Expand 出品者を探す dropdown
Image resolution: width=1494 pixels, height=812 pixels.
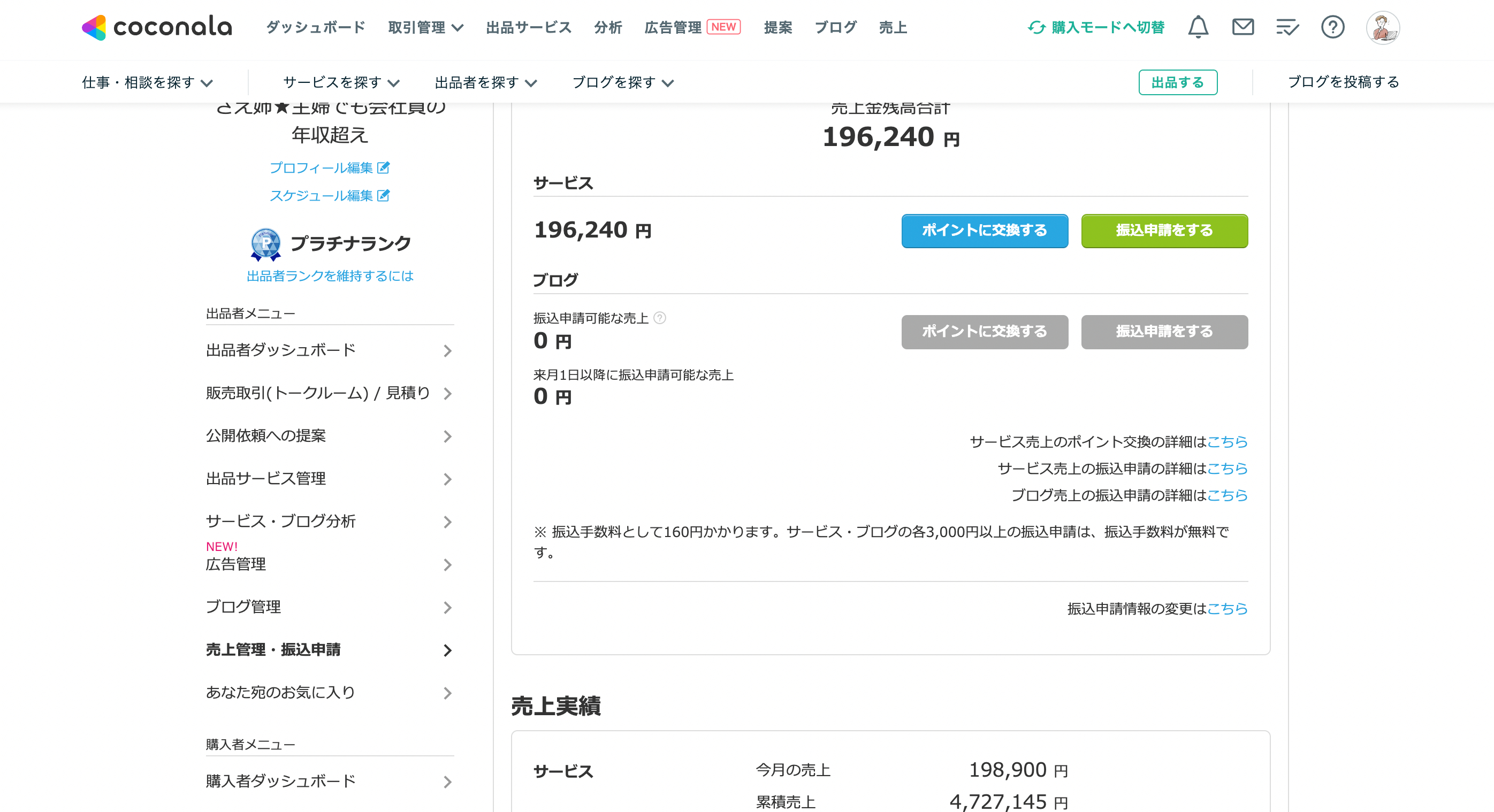(486, 82)
